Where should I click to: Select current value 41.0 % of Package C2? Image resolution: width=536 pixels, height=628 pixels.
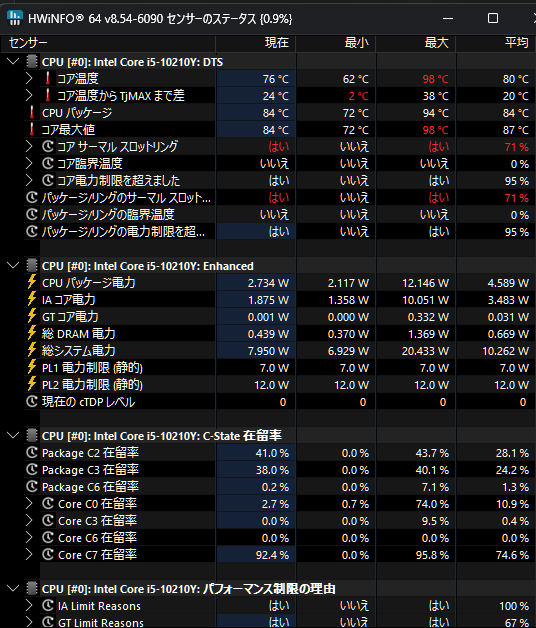[x=272, y=453]
